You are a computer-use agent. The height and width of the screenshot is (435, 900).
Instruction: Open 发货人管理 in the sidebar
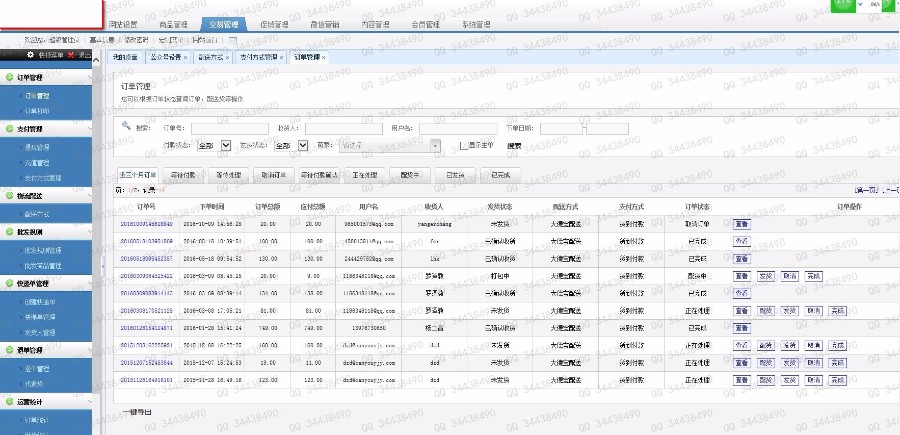pyautogui.click(x=40, y=332)
